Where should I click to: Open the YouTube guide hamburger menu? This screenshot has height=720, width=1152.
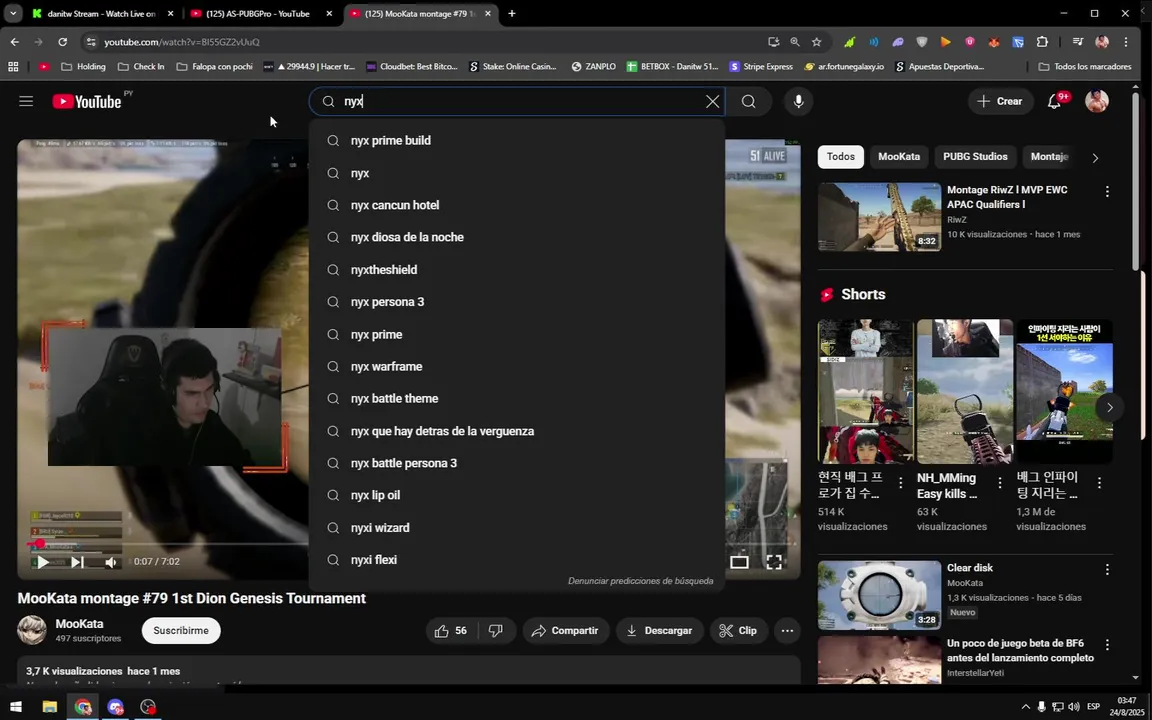(26, 101)
